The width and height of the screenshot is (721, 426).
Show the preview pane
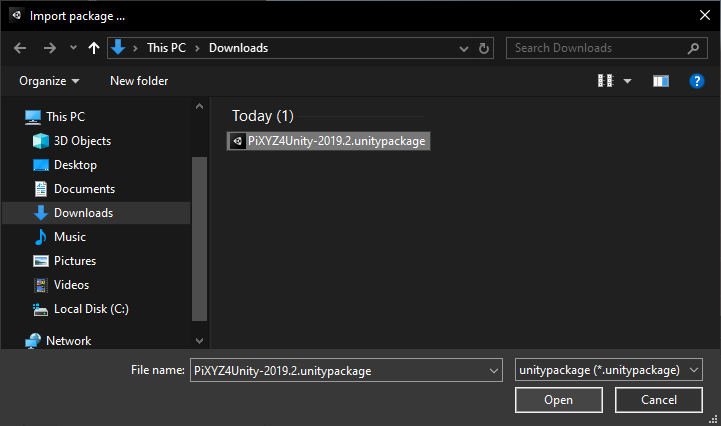coord(661,81)
